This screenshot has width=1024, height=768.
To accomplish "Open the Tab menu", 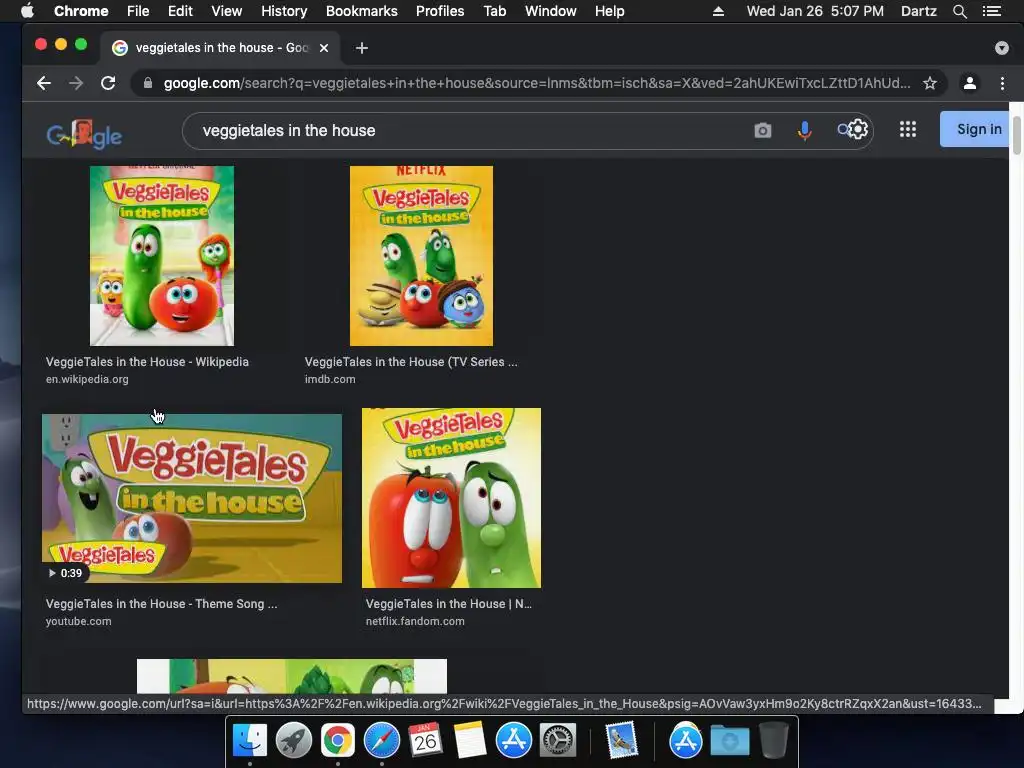I will click(495, 11).
